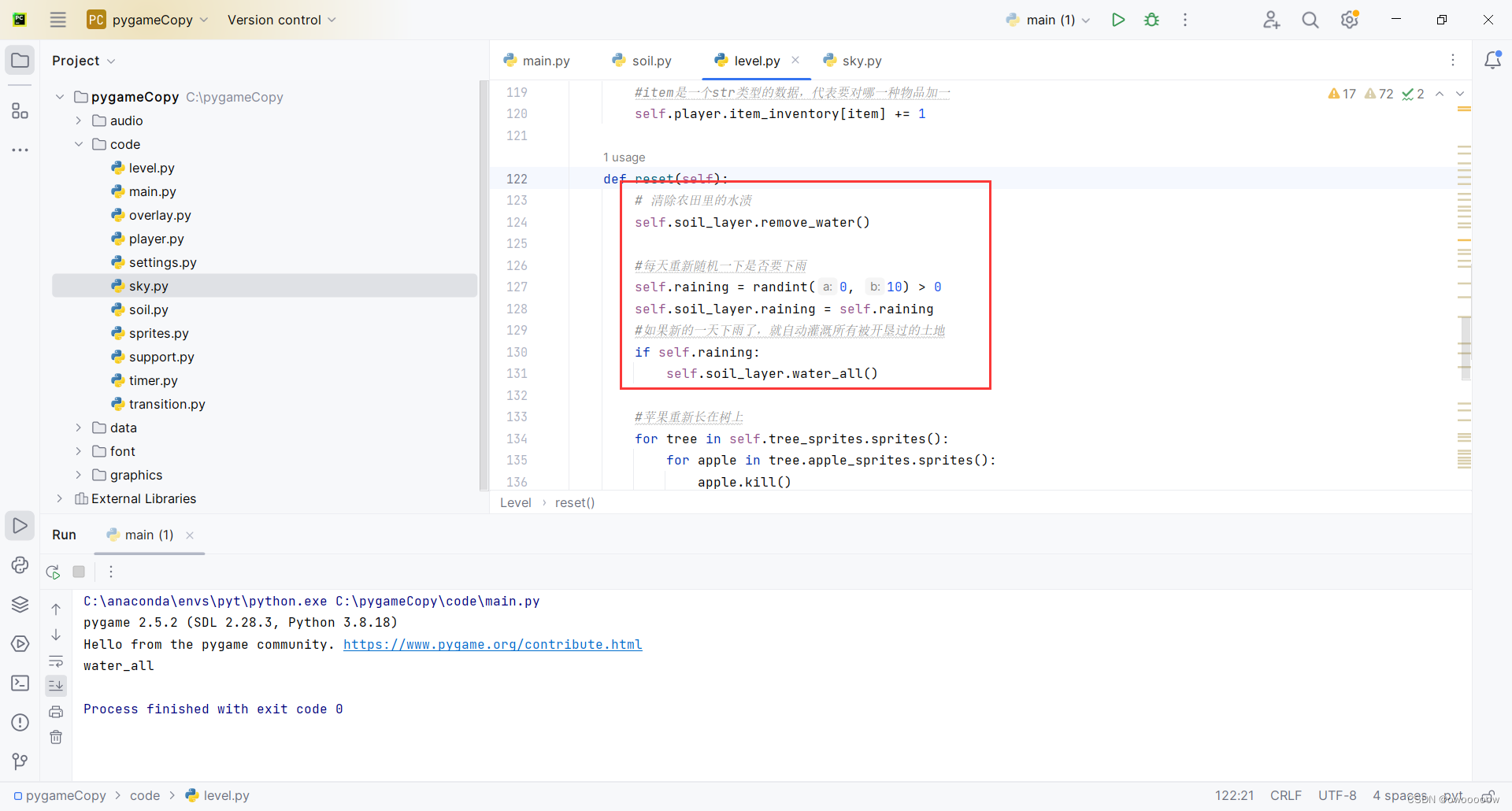Open the Problems tool window
Viewport: 1512px width, 811px height.
[x=20, y=722]
